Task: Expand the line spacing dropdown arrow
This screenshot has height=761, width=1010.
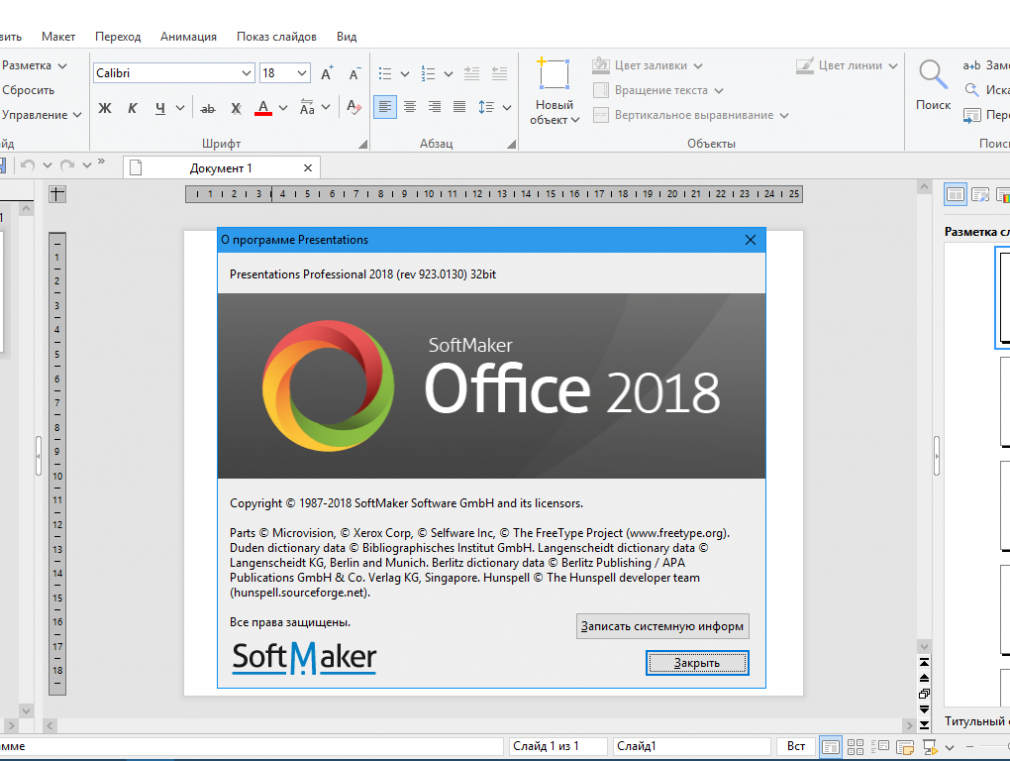Action: point(507,108)
